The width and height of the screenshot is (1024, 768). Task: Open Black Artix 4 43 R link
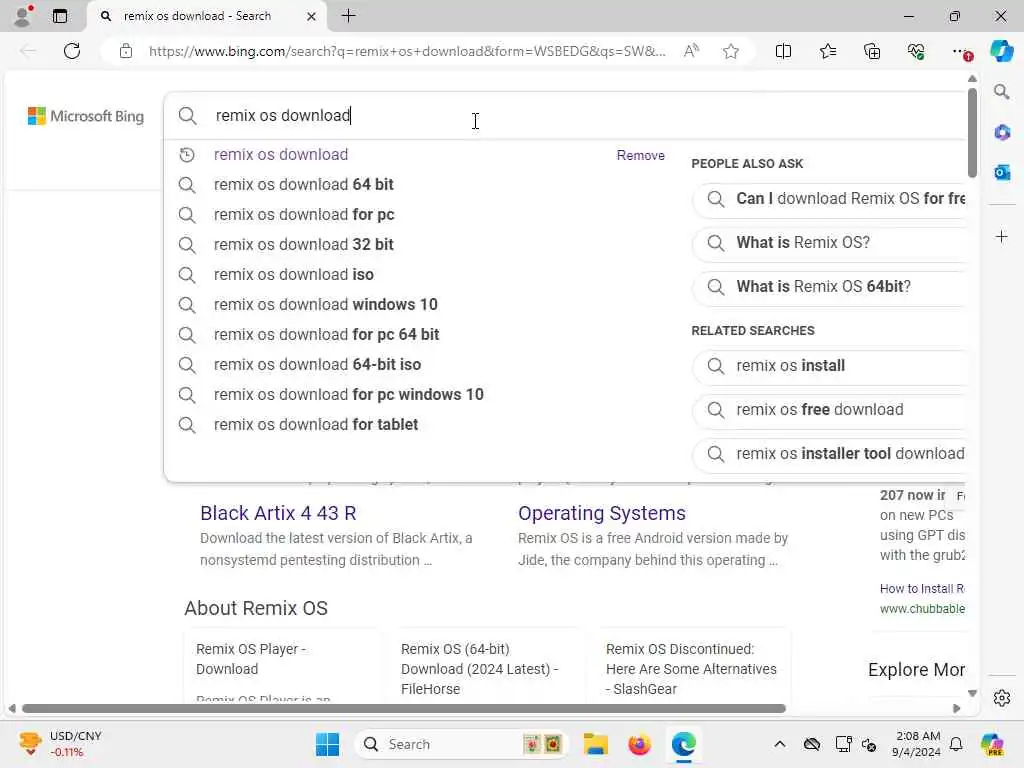click(278, 513)
